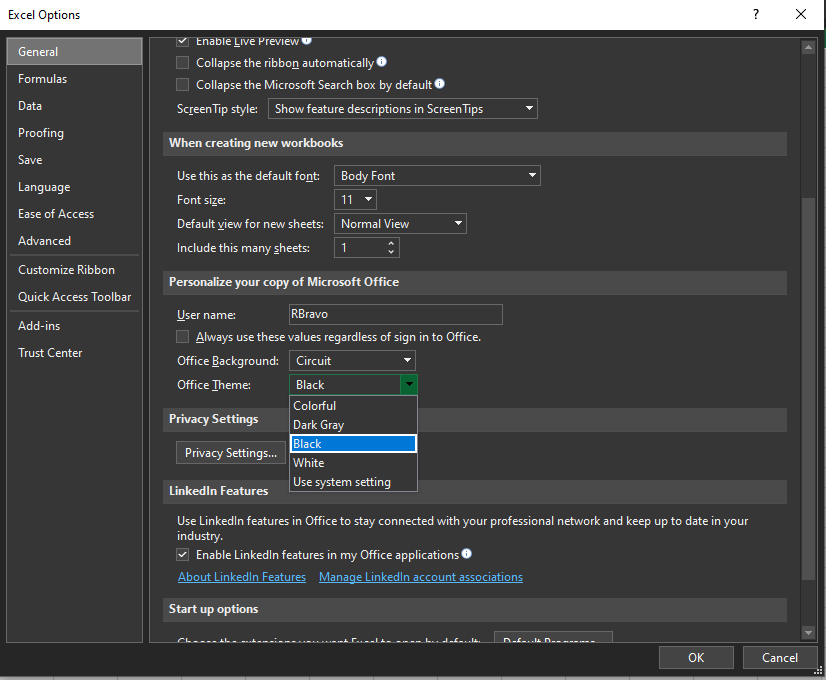
Task: Select Use system setting theme option
Action: (x=353, y=481)
